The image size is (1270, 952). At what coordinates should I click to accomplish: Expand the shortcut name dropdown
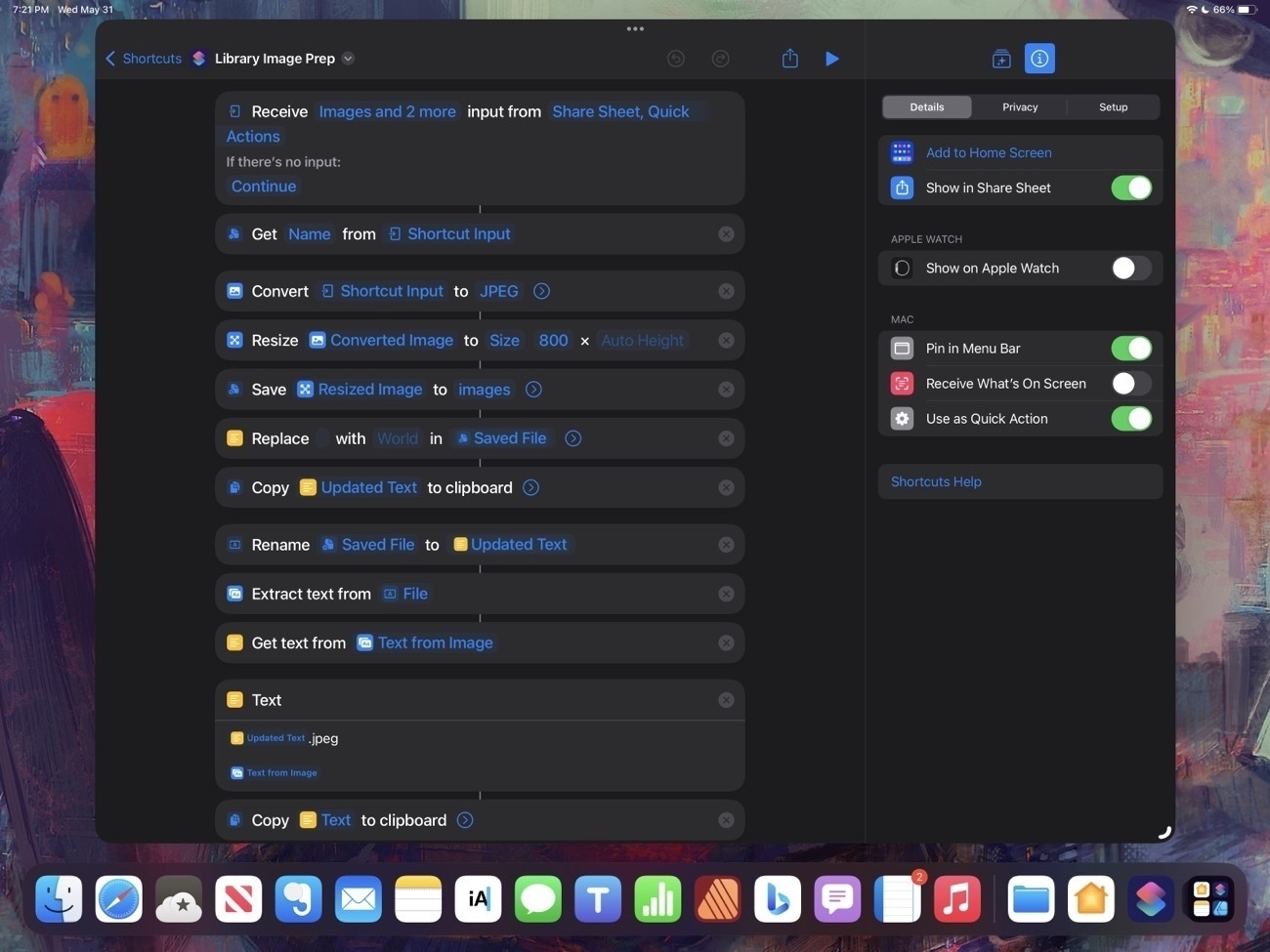pyautogui.click(x=348, y=59)
